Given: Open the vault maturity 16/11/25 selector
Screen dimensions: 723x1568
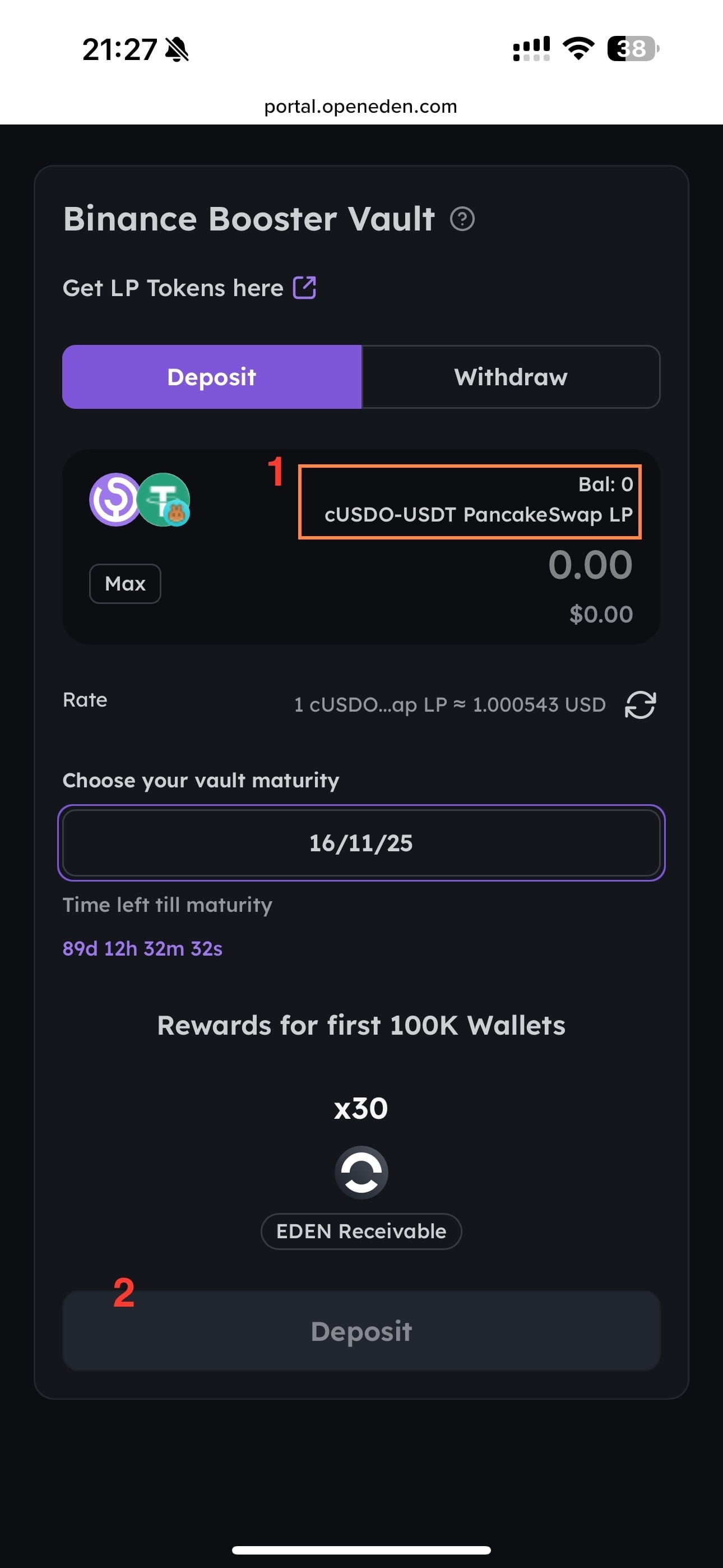Looking at the screenshot, I should [x=361, y=843].
